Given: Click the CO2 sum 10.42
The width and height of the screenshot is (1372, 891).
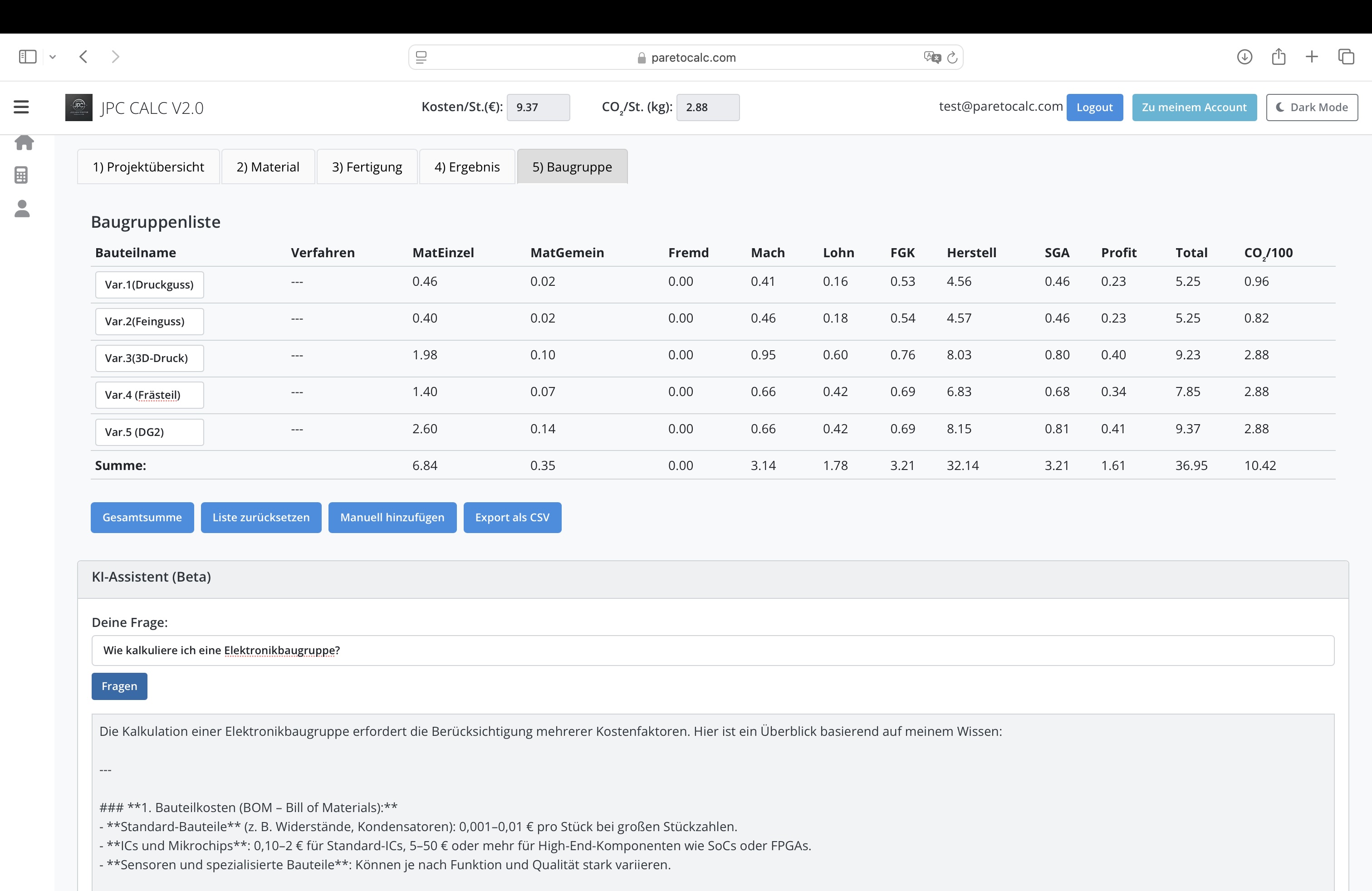Looking at the screenshot, I should pos(1259,465).
